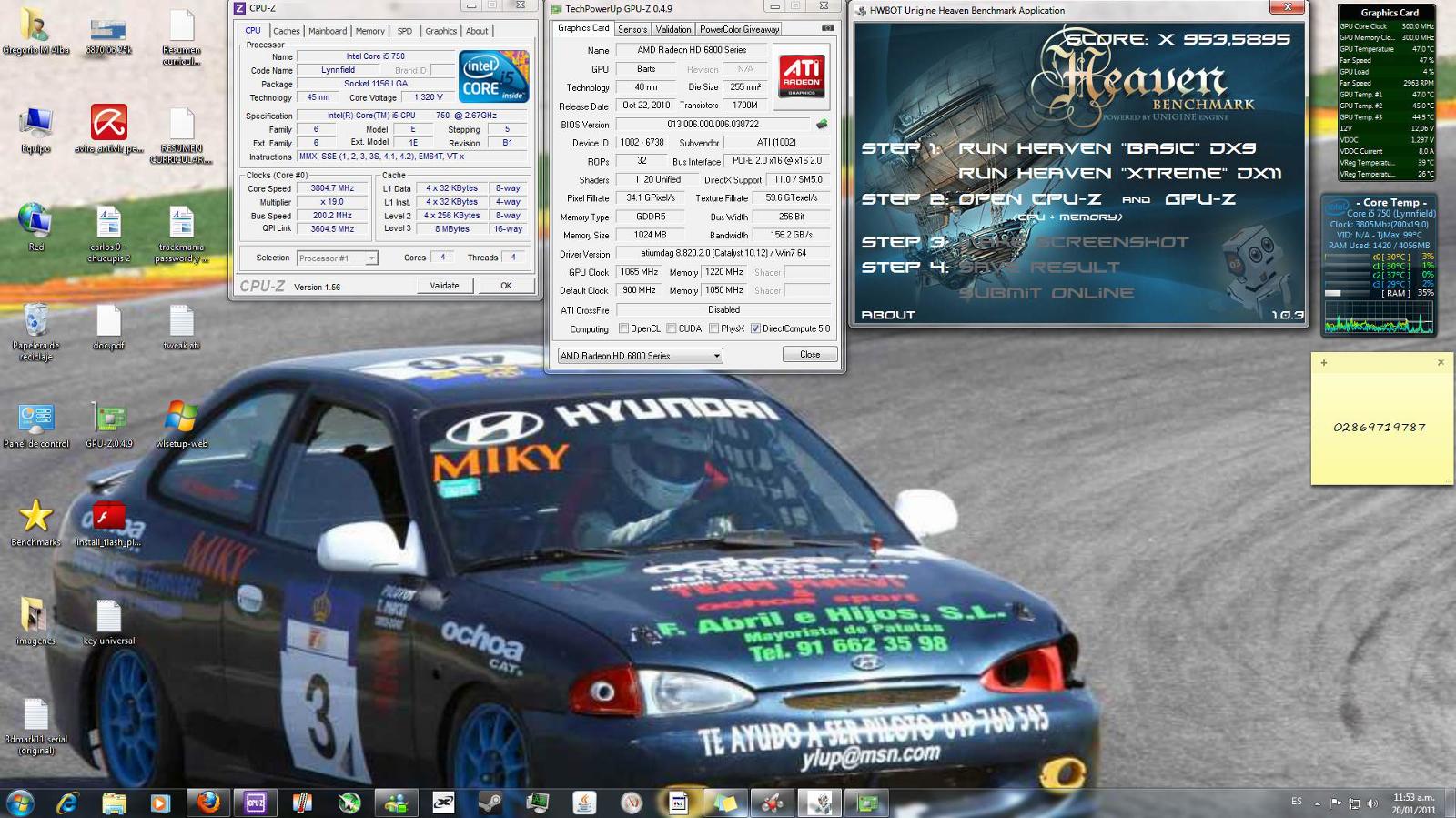Click the Windows Start orb
Screen dimensions: 1456x818
pyautogui.click(x=20, y=803)
